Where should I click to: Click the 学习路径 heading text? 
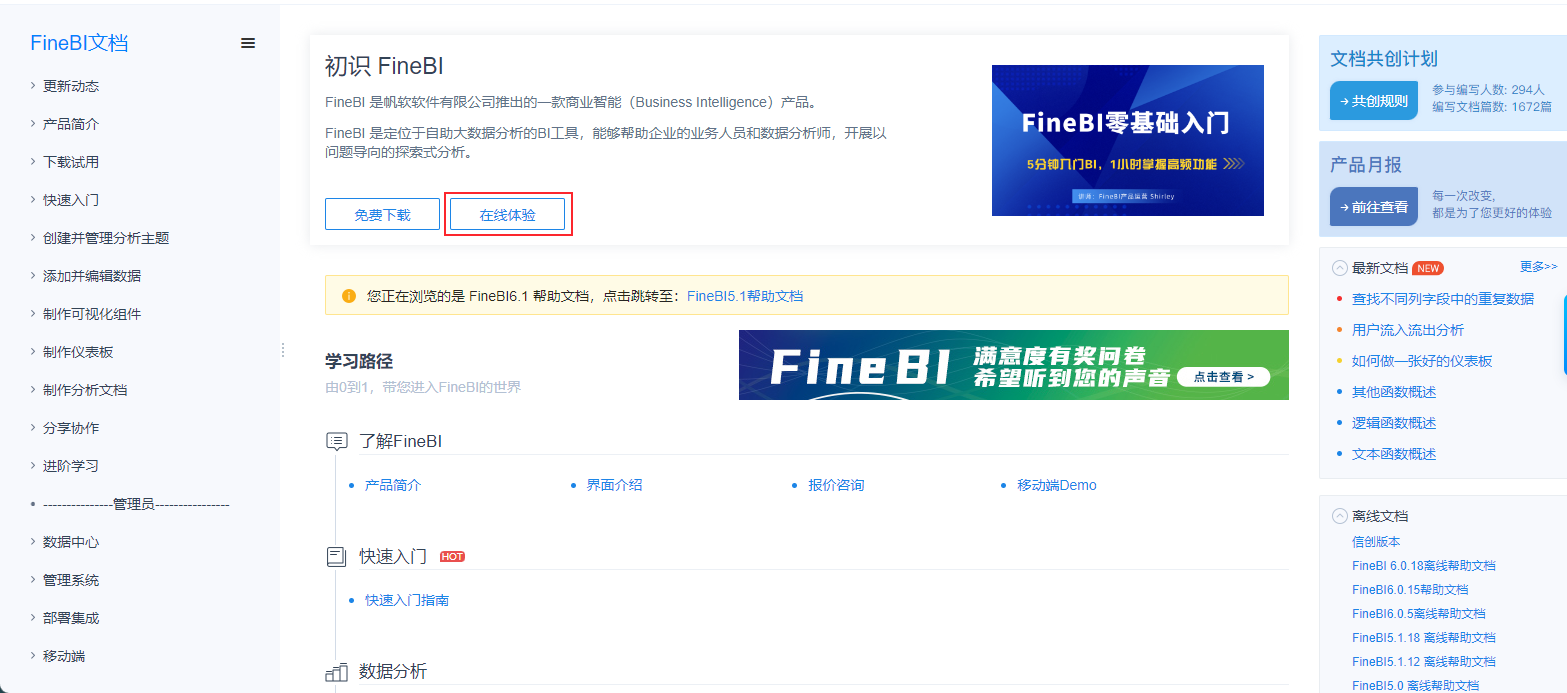click(359, 361)
